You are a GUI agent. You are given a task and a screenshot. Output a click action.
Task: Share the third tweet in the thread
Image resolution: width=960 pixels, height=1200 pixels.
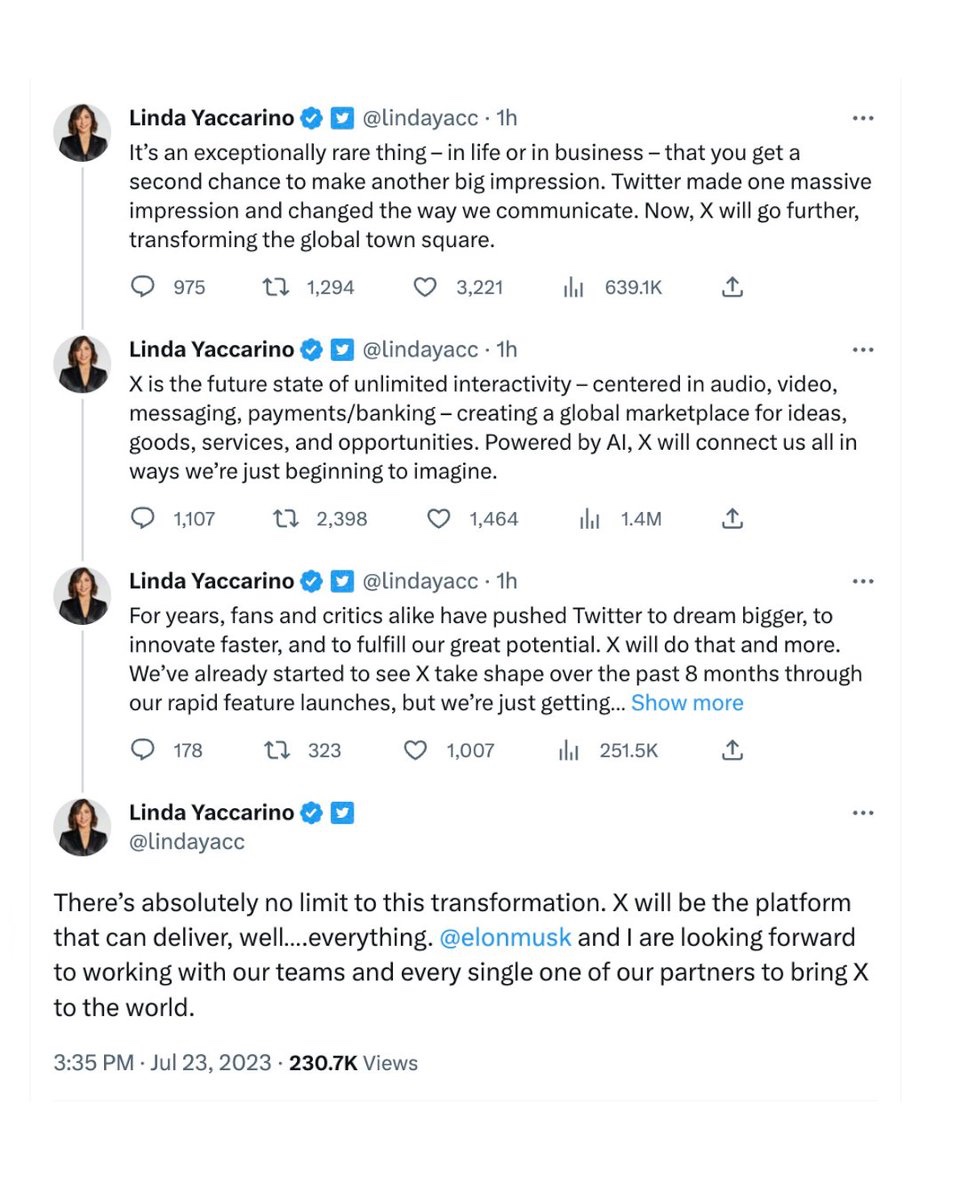(x=732, y=750)
